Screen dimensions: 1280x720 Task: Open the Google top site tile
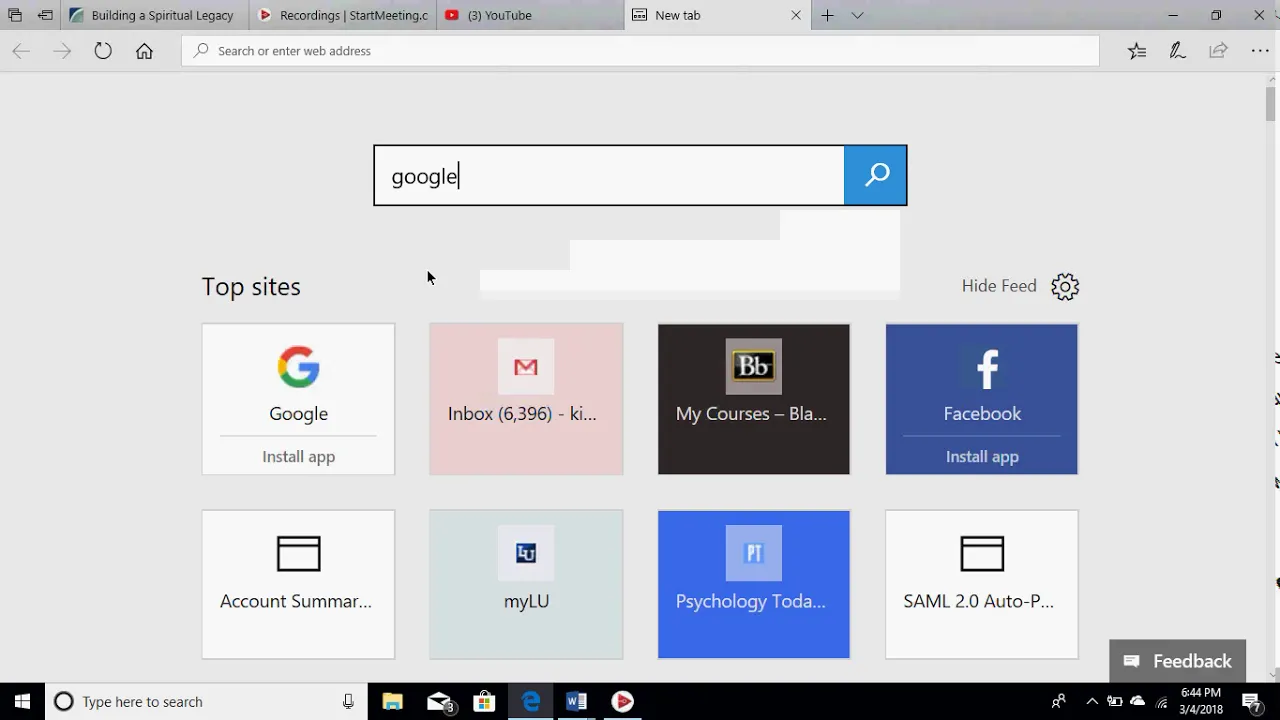(298, 399)
